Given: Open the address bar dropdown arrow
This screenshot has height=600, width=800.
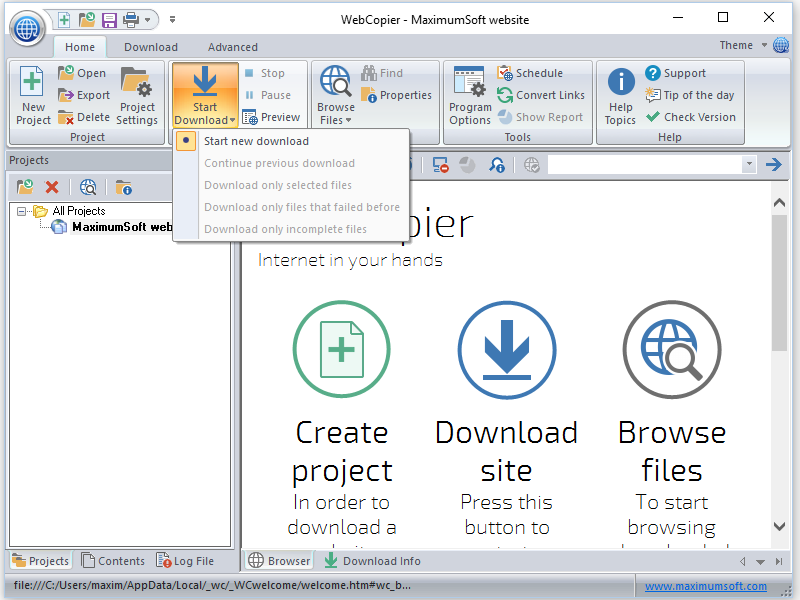Looking at the screenshot, I should (x=749, y=164).
